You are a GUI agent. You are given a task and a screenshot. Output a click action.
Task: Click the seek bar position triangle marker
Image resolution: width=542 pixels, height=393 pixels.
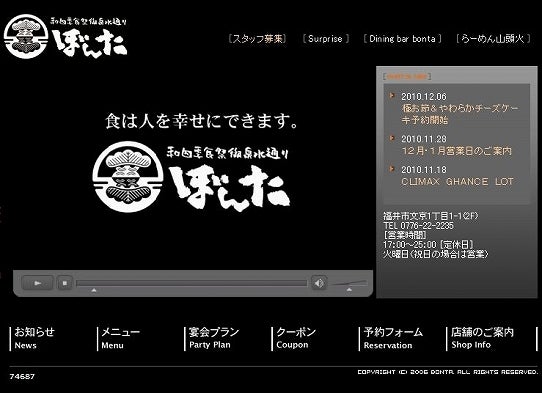[x=94, y=291]
